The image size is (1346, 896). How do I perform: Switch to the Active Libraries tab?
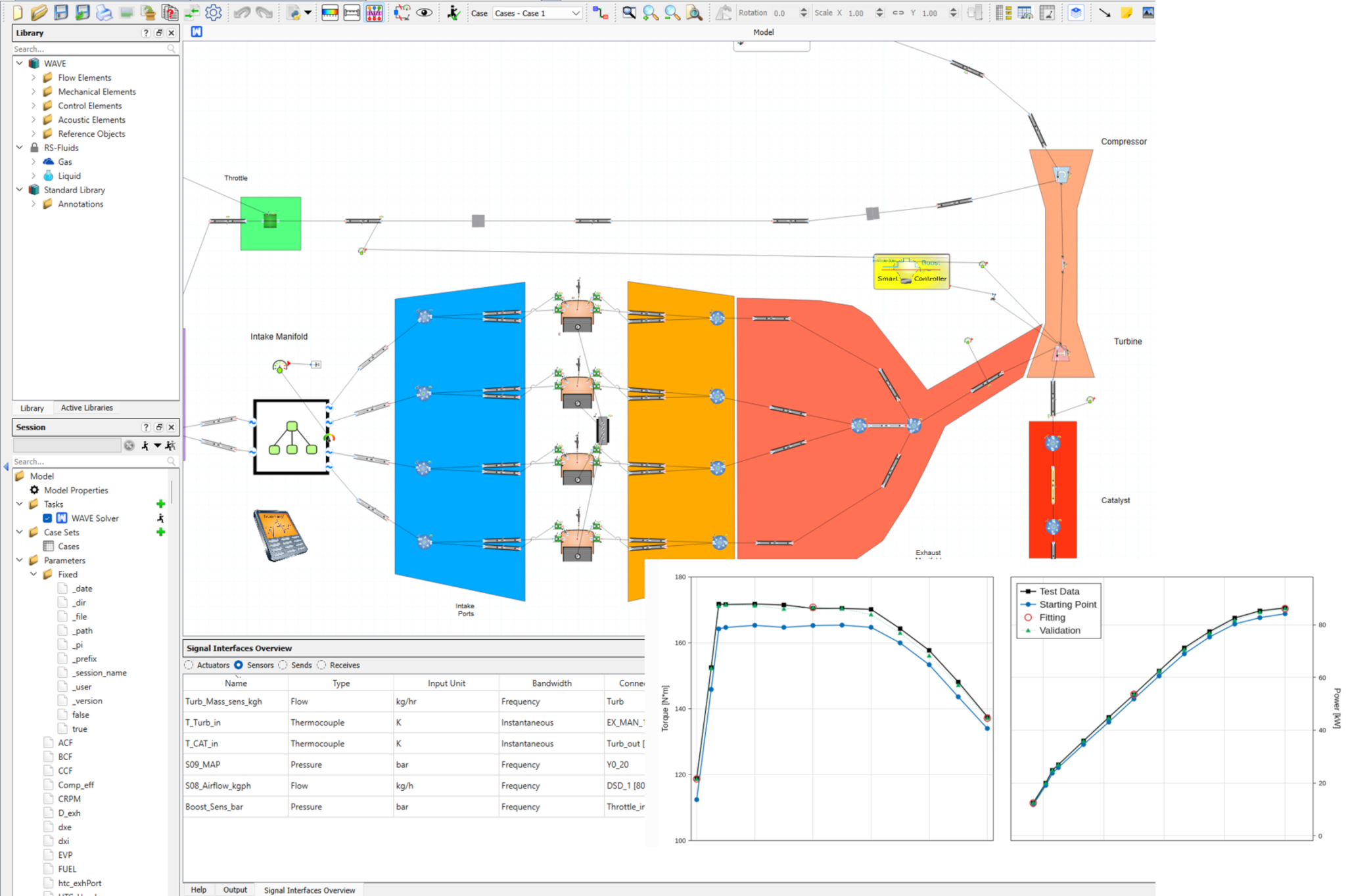point(86,408)
